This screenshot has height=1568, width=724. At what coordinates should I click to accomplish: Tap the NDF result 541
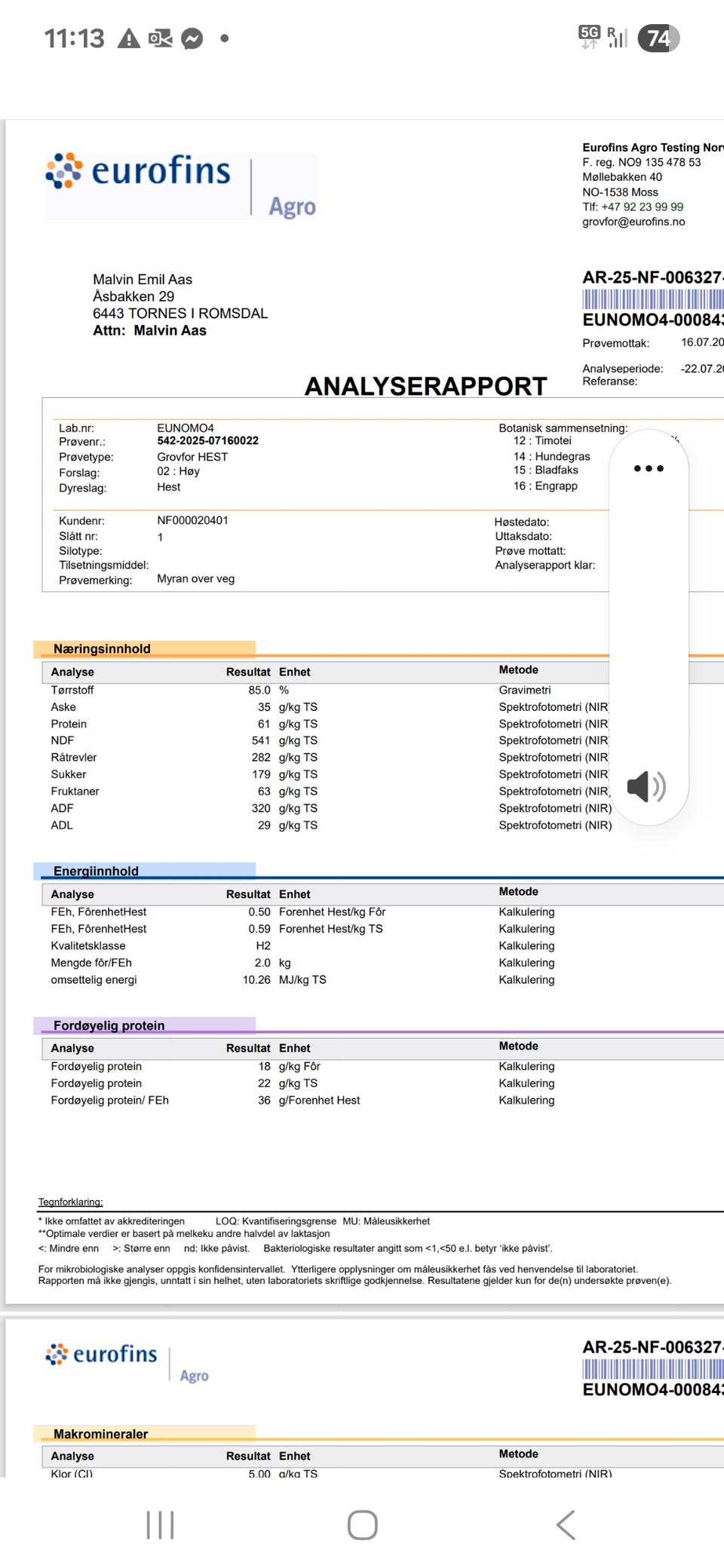(261, 740)
